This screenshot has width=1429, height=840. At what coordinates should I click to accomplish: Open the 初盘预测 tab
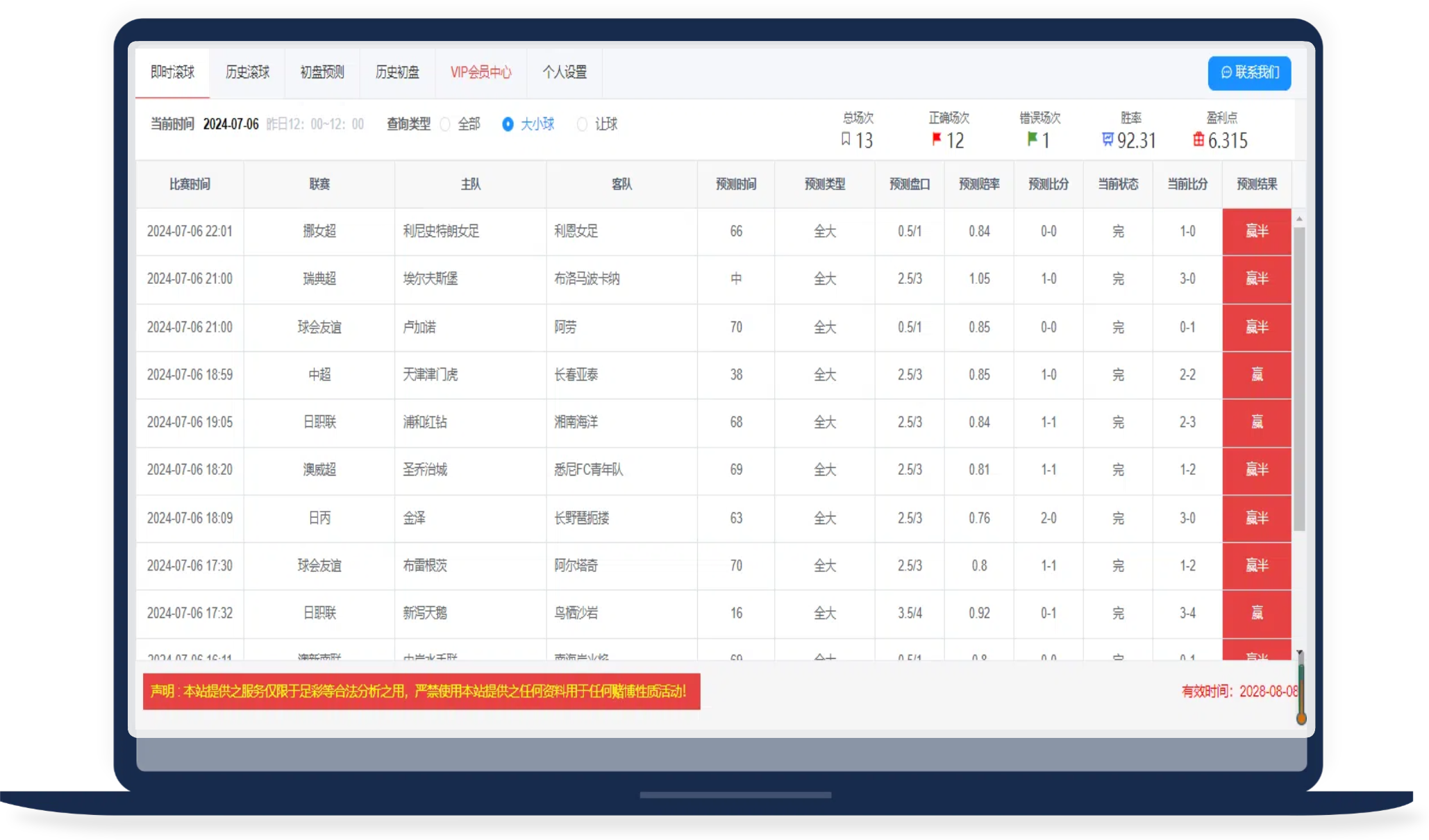[322, 72]
